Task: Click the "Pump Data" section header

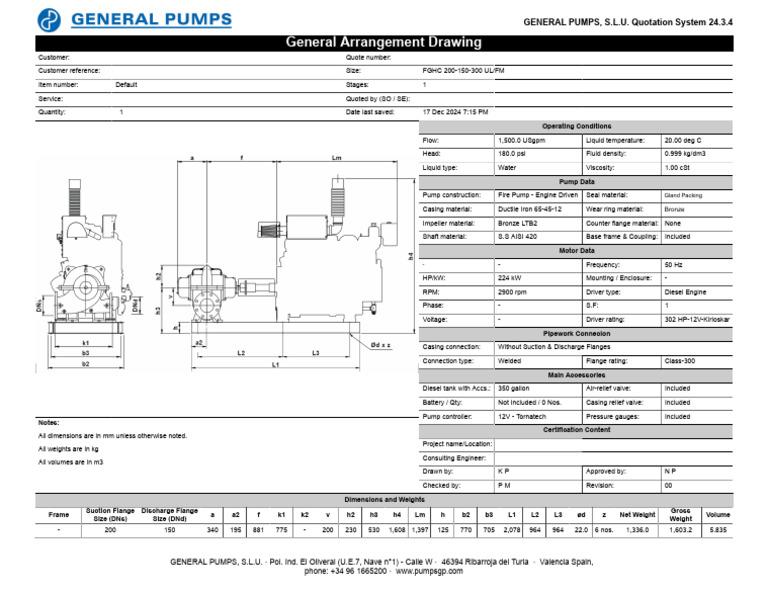Action: 576,182
